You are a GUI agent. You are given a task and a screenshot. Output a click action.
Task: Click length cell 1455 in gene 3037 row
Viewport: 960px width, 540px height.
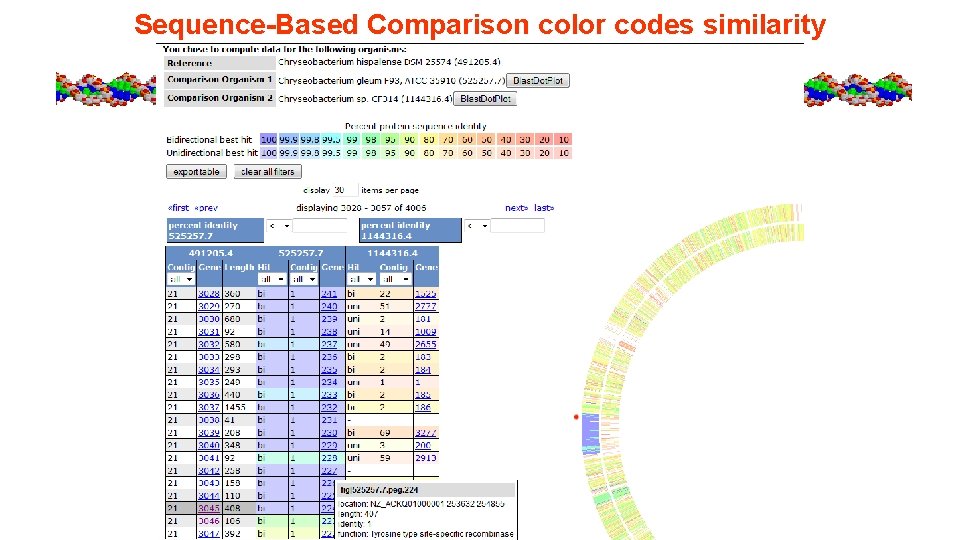(x=239, y=408)
